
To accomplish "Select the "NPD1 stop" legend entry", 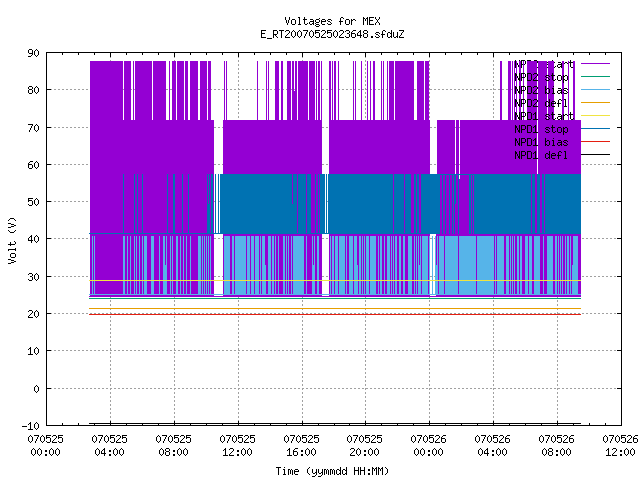I will click(x=541, y=129).
